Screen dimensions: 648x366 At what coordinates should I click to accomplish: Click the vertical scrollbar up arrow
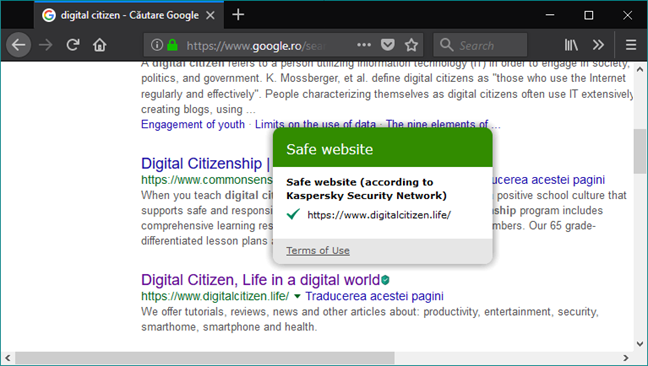640,69
